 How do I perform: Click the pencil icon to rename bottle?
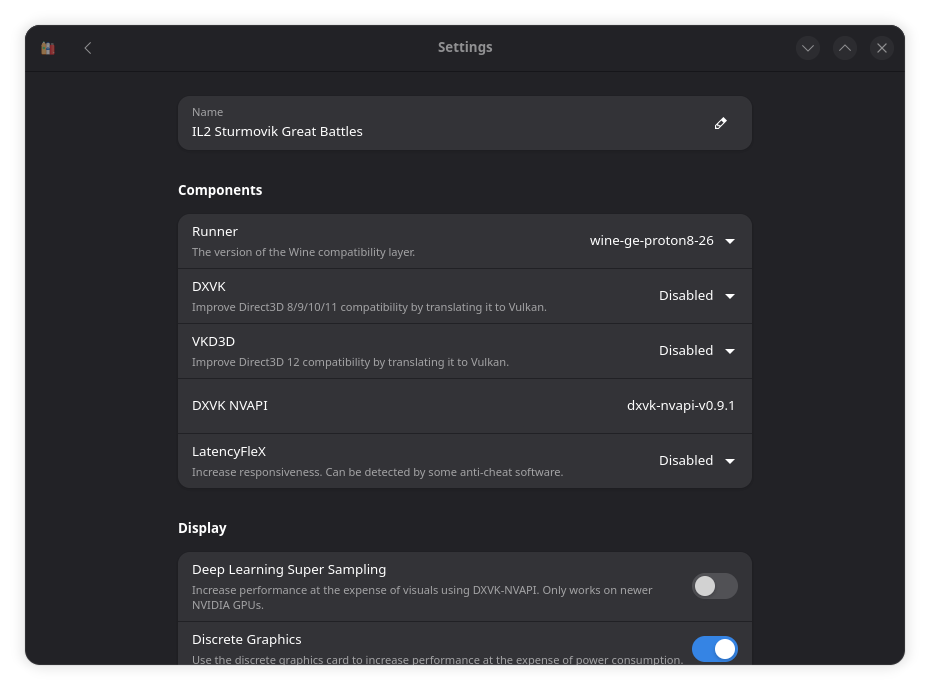(x=720, y=123)
